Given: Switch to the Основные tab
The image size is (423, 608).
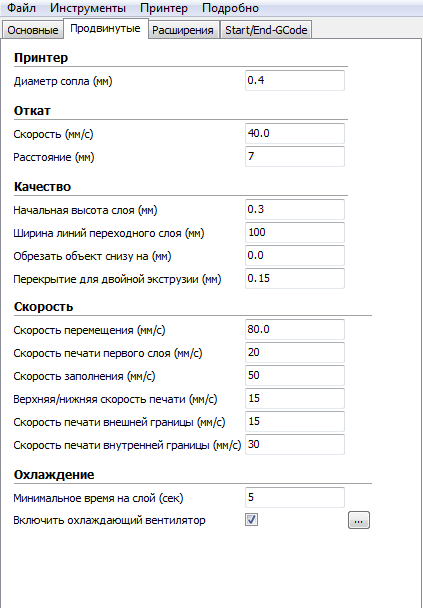Looking at the screenshot, I should [33, 30].
